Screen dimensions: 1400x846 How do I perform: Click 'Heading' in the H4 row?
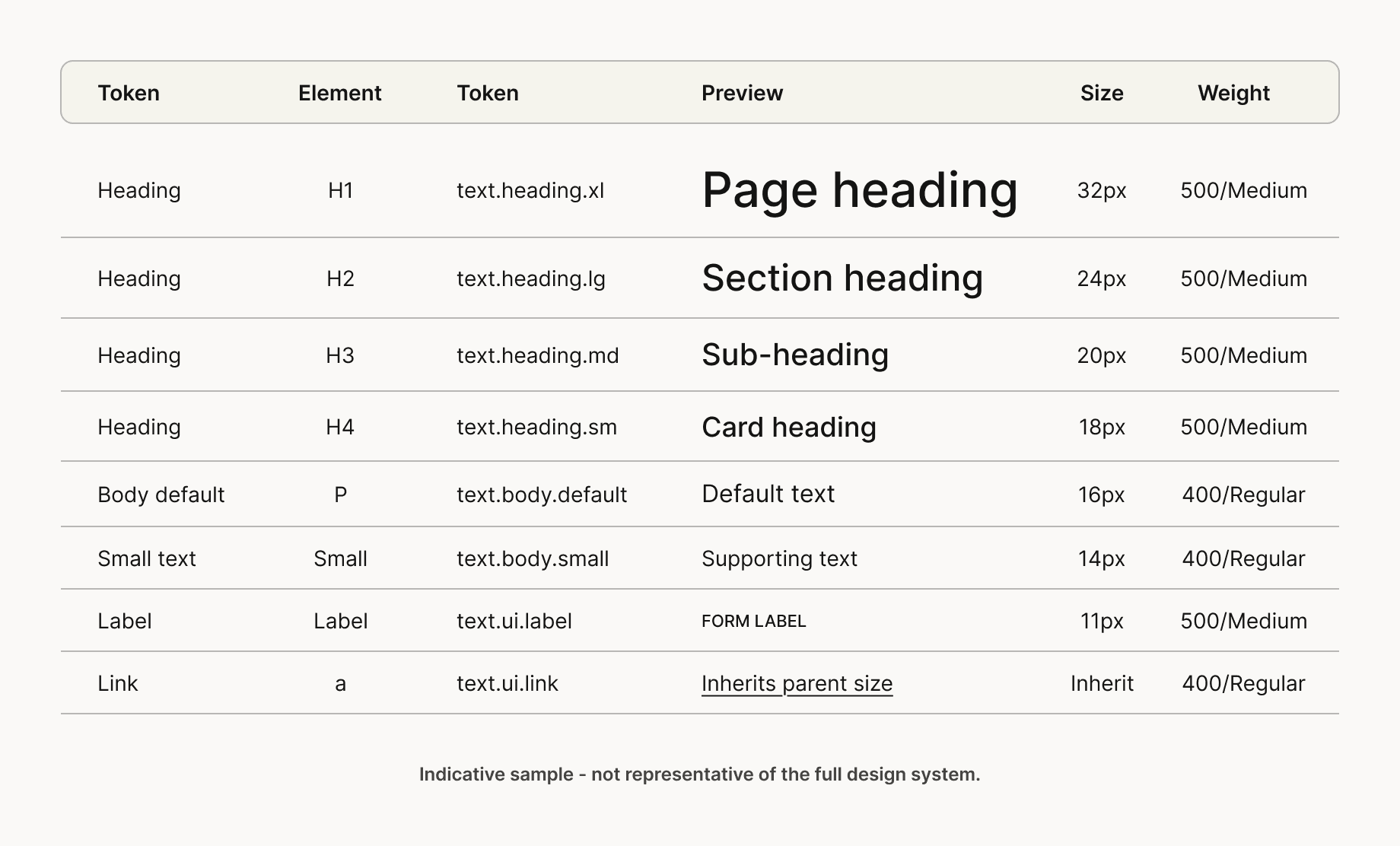click(x=139, y=427)
